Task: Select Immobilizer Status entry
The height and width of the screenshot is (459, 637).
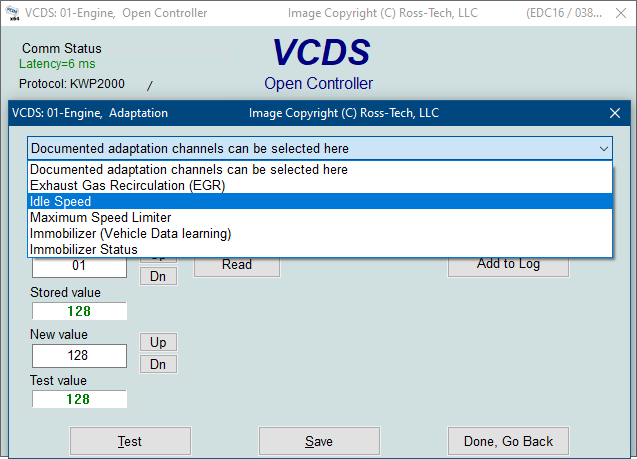Action: click(320, 249)
